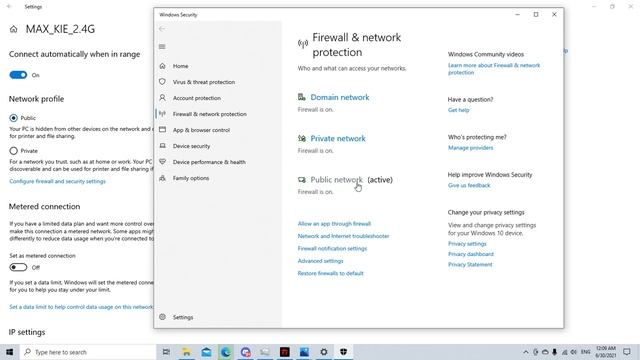Click the Account protection person icon
The image size is (640, 360).
tap(162, 98)
